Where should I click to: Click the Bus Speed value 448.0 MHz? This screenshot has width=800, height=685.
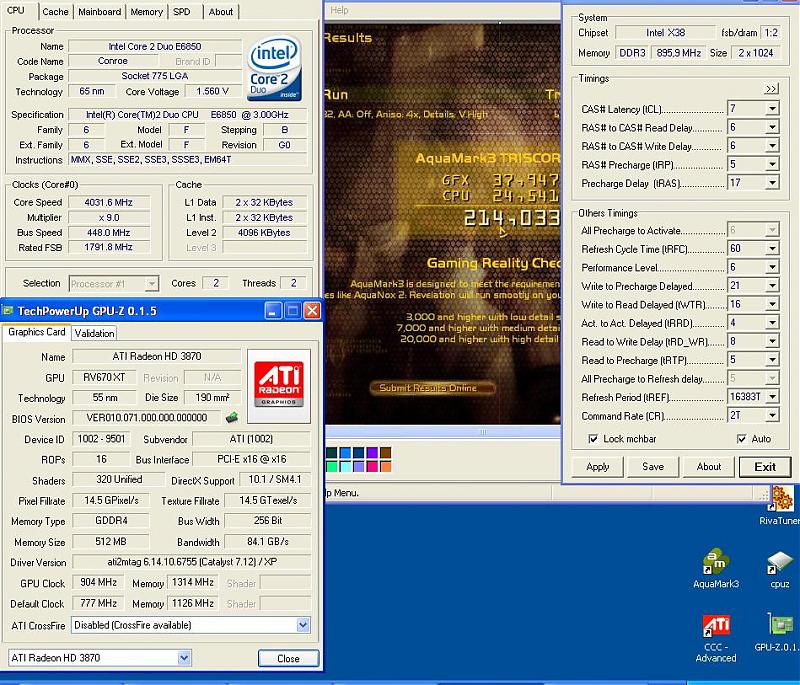pos(109,233)
